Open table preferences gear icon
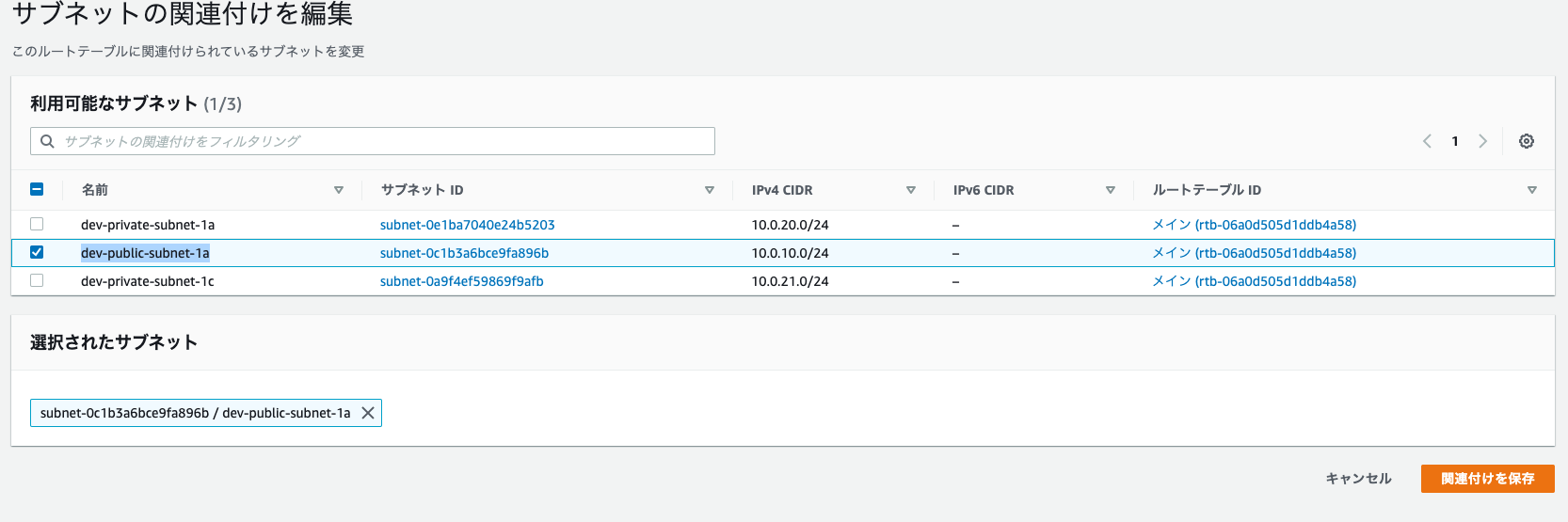Viewport: 1568px width, 522px height. tap(1527, 141)
